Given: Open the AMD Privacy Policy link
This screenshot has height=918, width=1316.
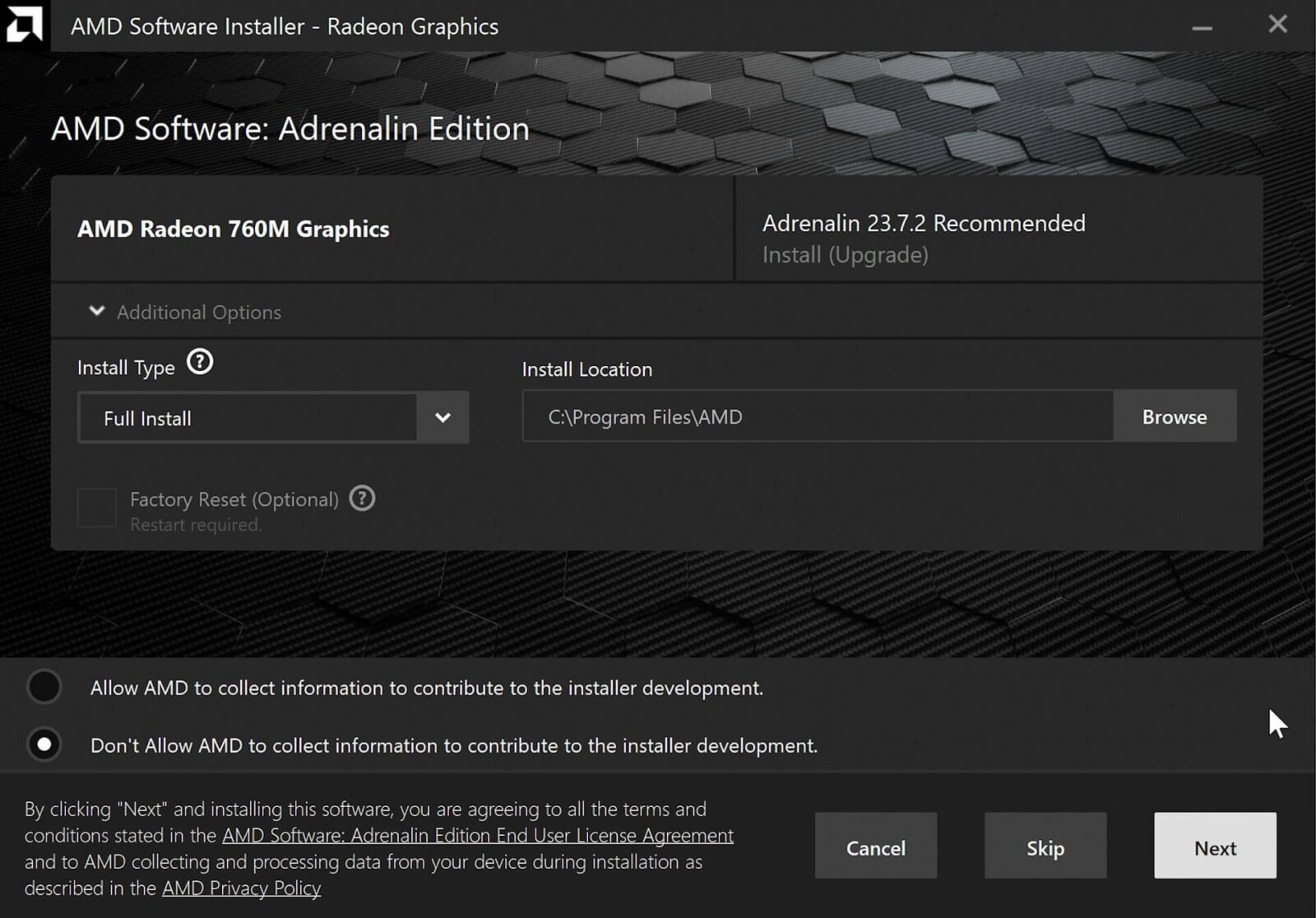Looking at the screenshot, I should click(x=241, y=888).
